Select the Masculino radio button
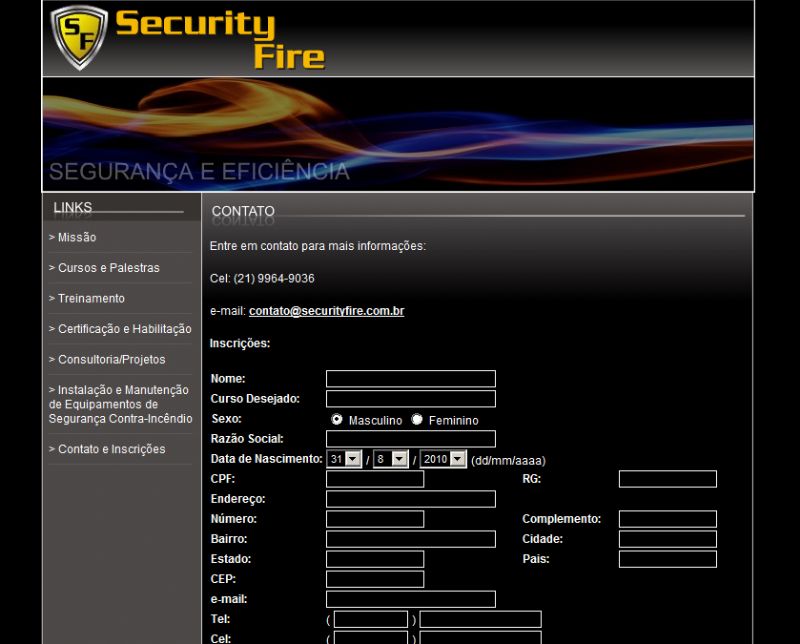Screen dimensions: 800x644 coord(337,419)
